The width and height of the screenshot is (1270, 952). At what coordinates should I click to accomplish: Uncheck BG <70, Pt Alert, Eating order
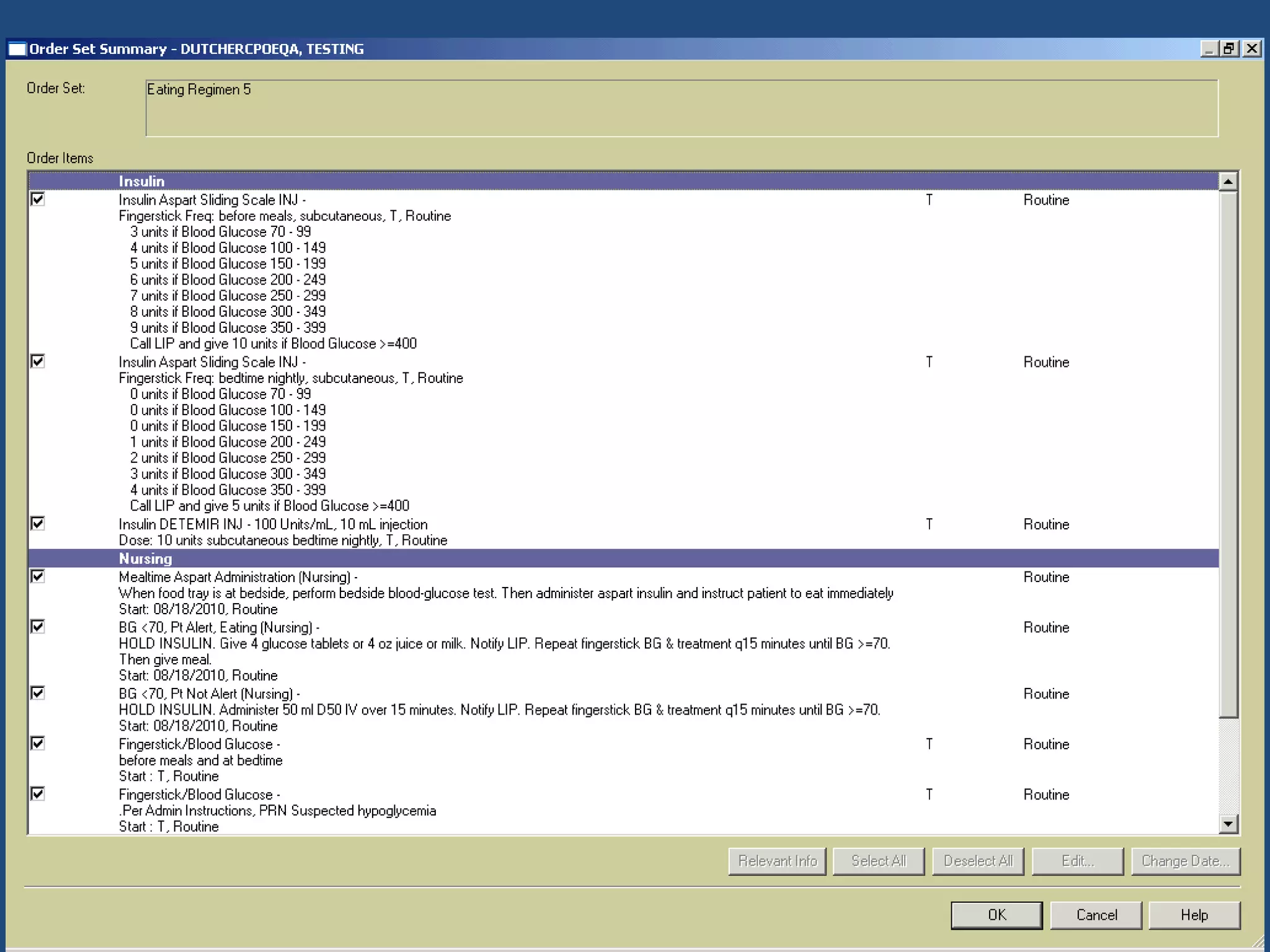click(x=38, y=627)
